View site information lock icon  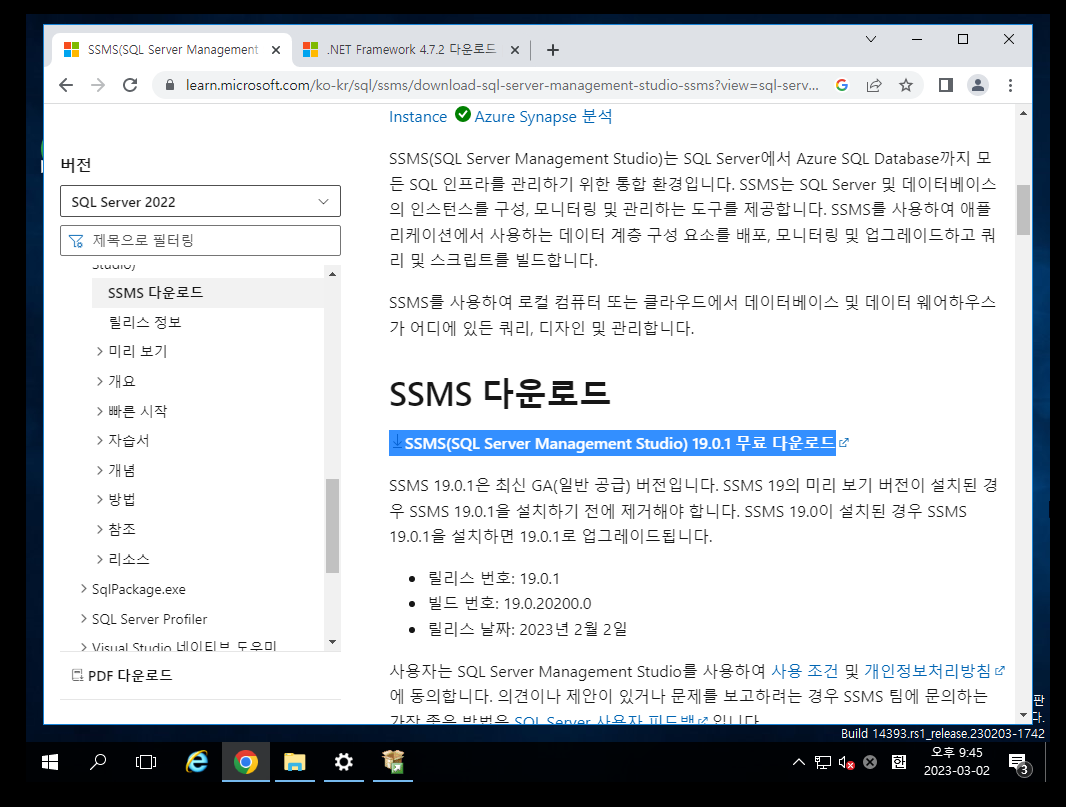(x=170, y=85)
